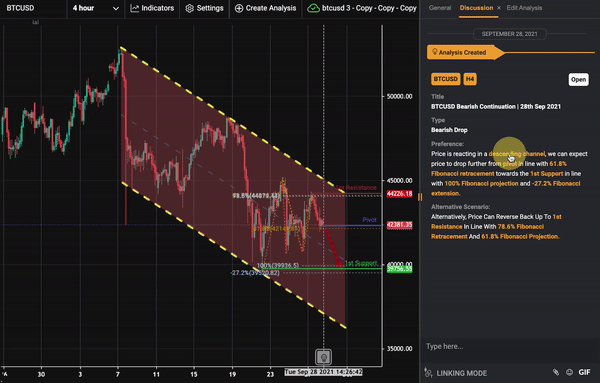Click the 44226.18 resistance price label

[x=399, y=194]
